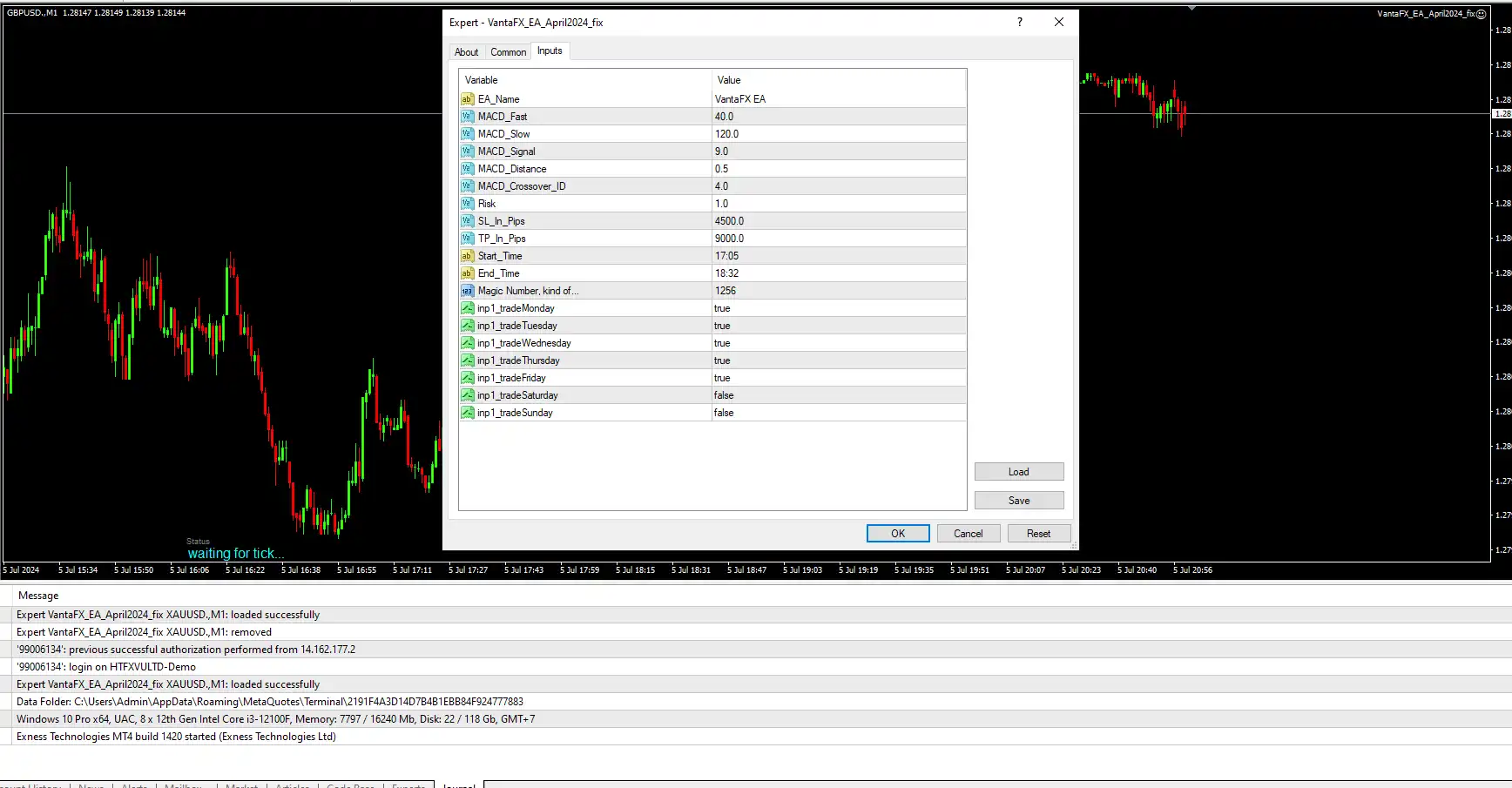The width and height of the screenshot is (1512, 788).
Task: Click the bool icon beside inp1_tradeMonday
Action: click(x=468, y=308)
